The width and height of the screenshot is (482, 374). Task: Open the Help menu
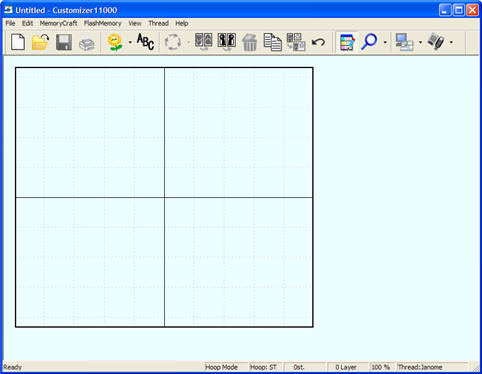pyautogui.click(x=182, y=23)
